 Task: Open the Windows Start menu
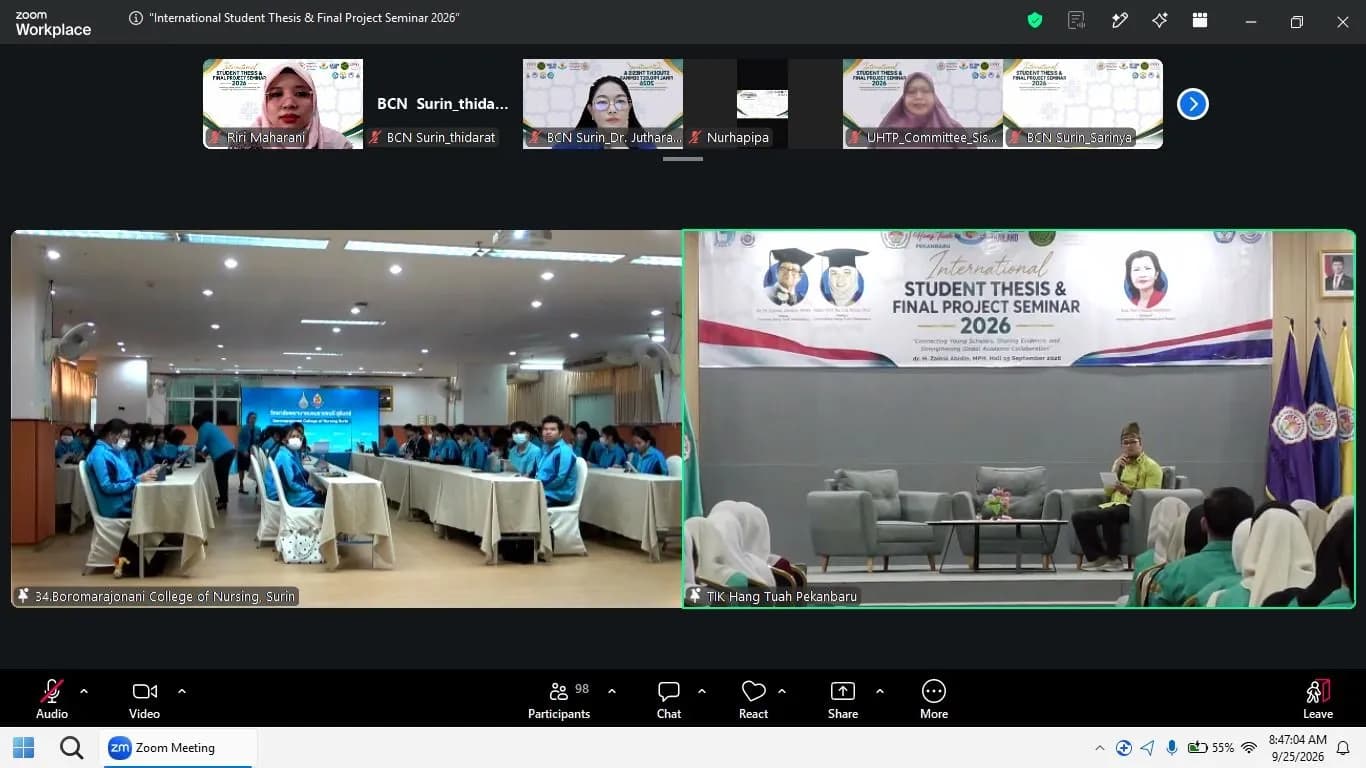coord(23,747)
